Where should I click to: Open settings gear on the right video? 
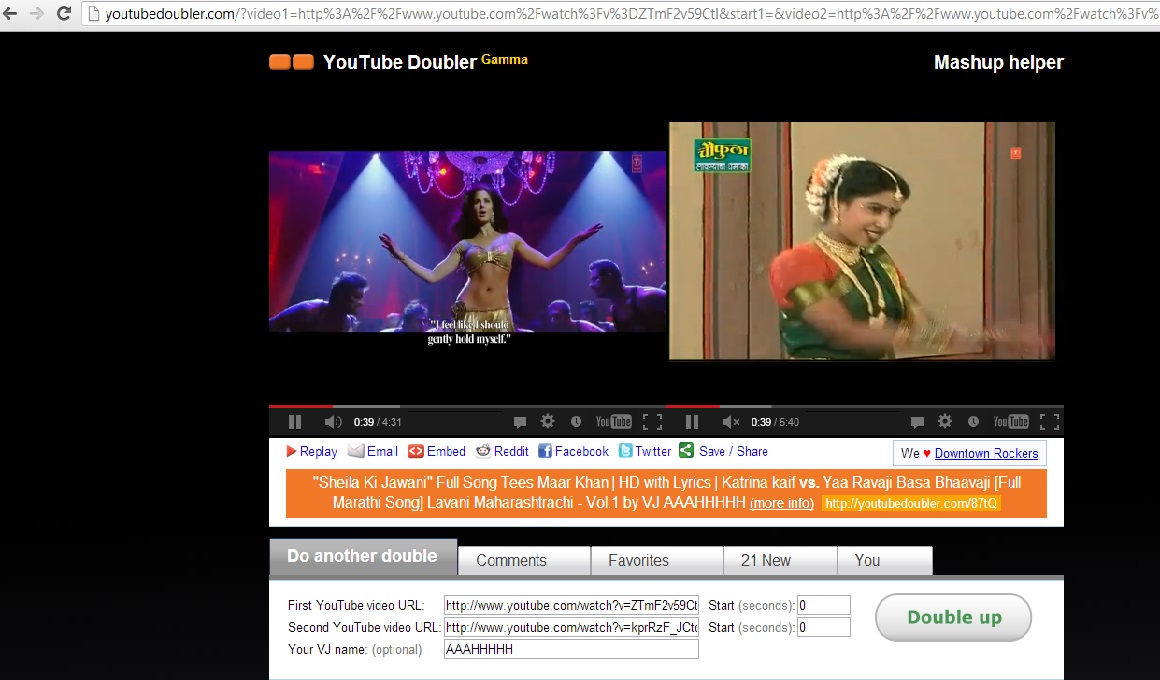point(945,421)
